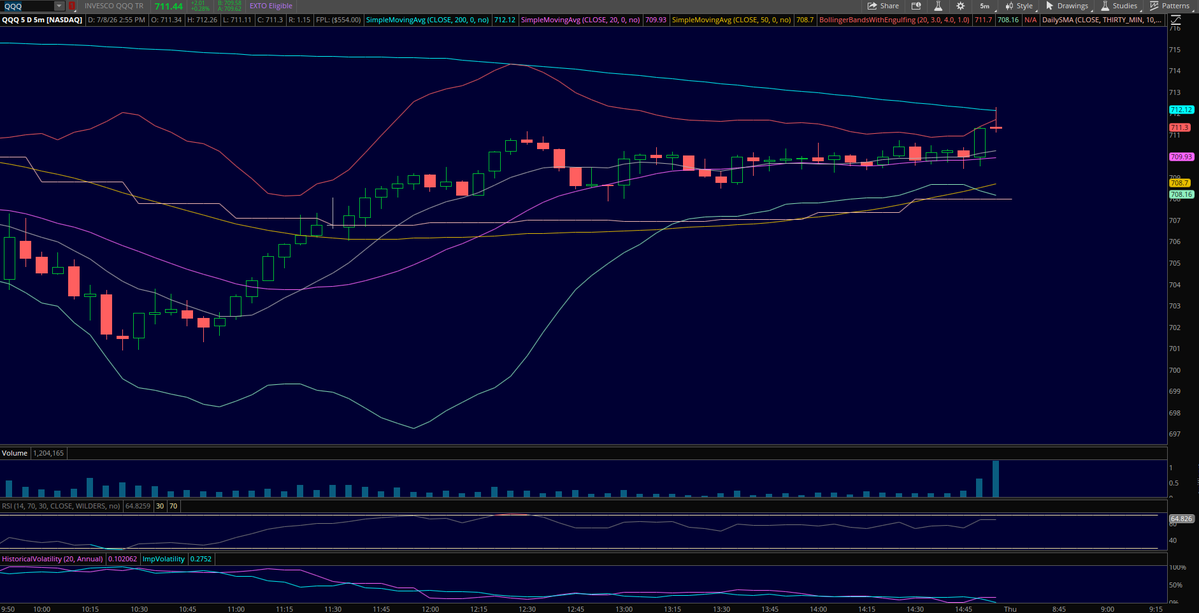Click the HistoricalVolatility (20, Annual) label
The image size is (1199, 613).
52,559
